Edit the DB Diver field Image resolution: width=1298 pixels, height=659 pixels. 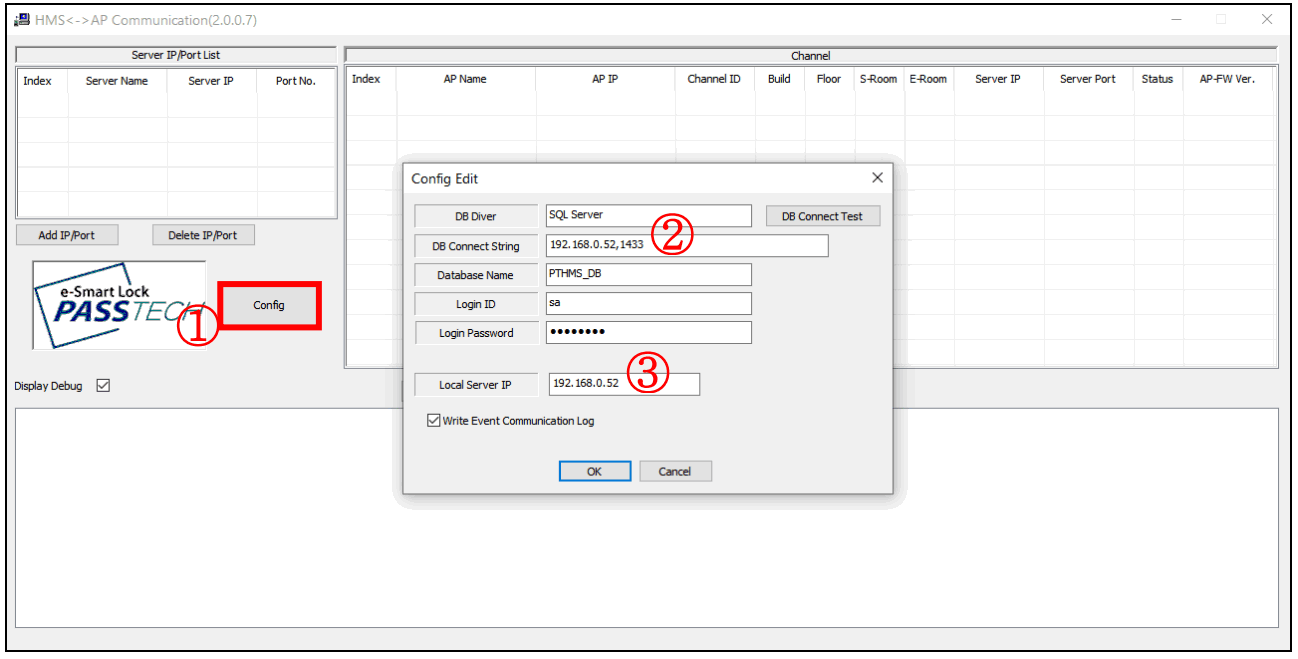pyautogui.click(x=648, y=216)
